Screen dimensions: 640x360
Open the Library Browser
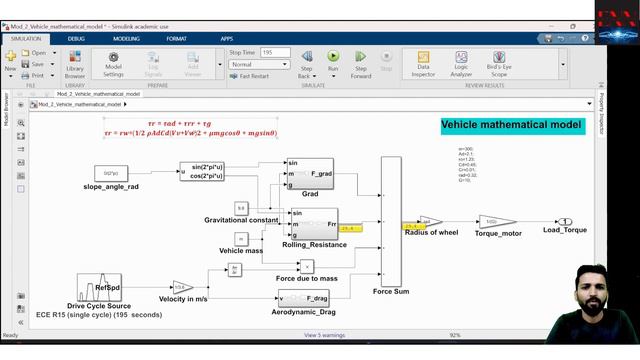click(75, 64)
